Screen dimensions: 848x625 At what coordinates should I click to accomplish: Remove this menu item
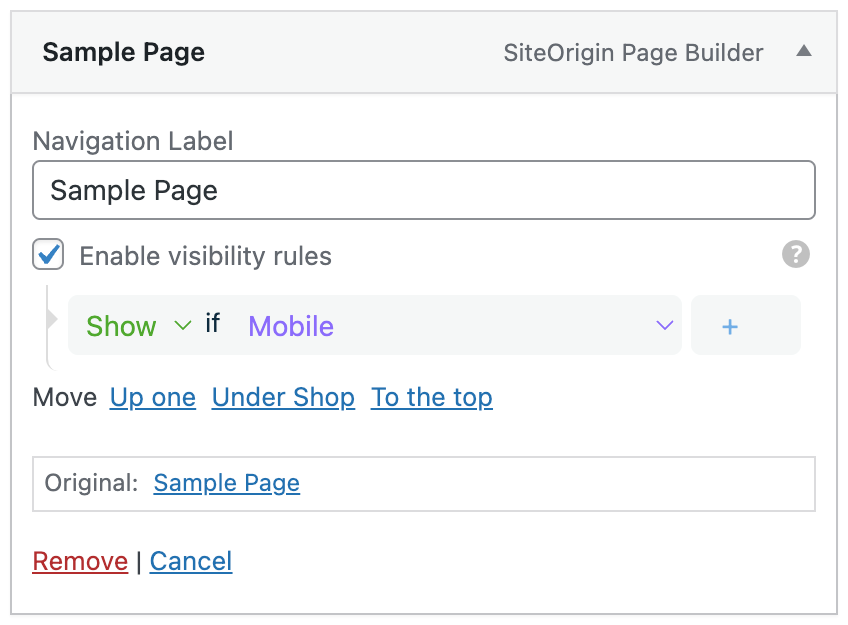(x=80, y=561)
